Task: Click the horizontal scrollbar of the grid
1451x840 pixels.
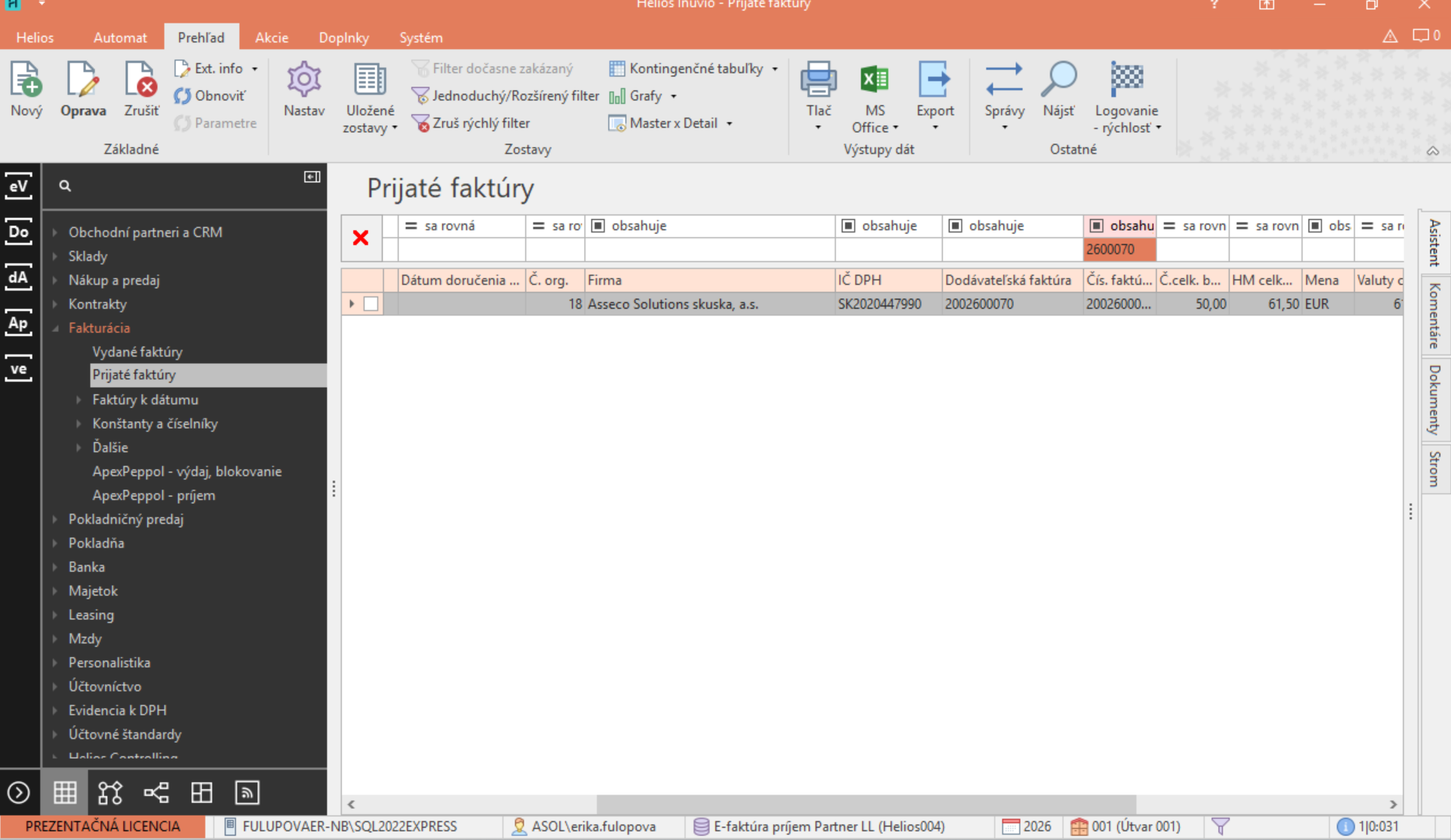Action: [x=866, y=804]
